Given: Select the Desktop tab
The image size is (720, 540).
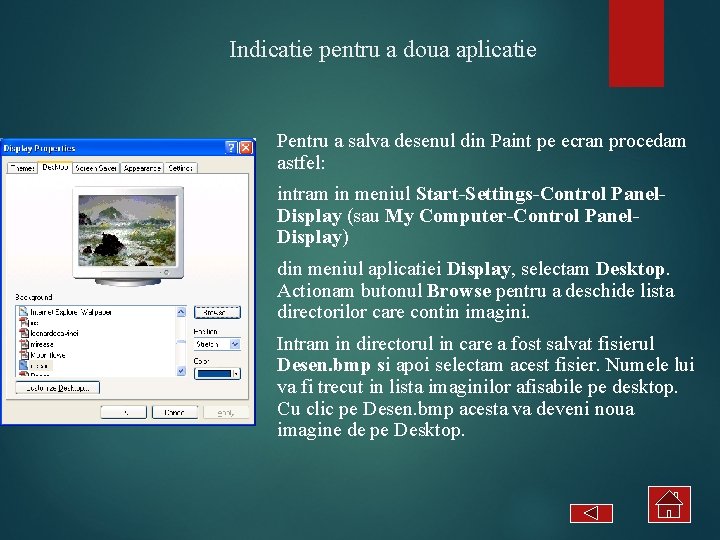Looking at the screenshot, I should coord(55,167).
